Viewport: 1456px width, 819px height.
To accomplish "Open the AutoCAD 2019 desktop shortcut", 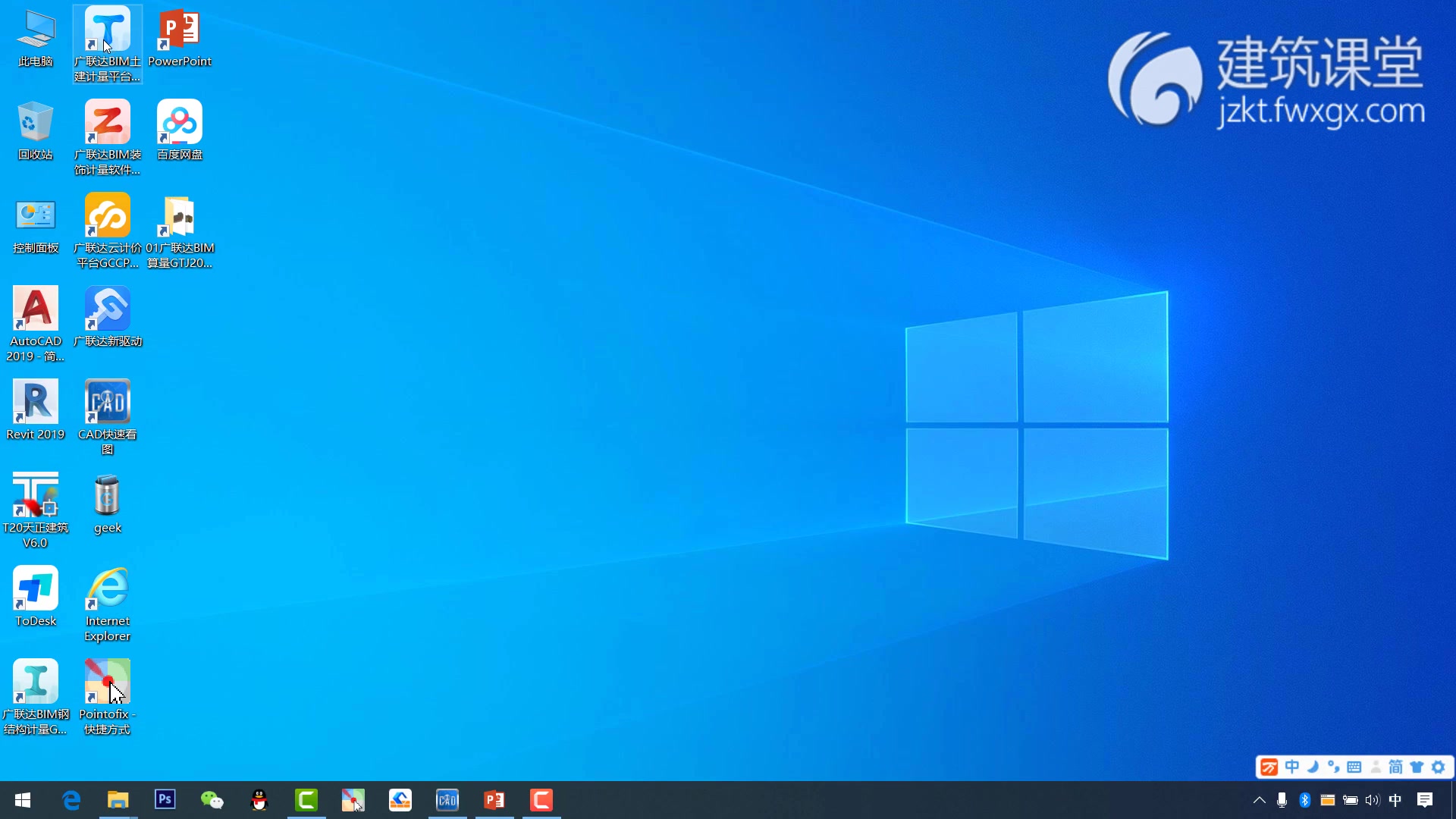I will (36, 309).
